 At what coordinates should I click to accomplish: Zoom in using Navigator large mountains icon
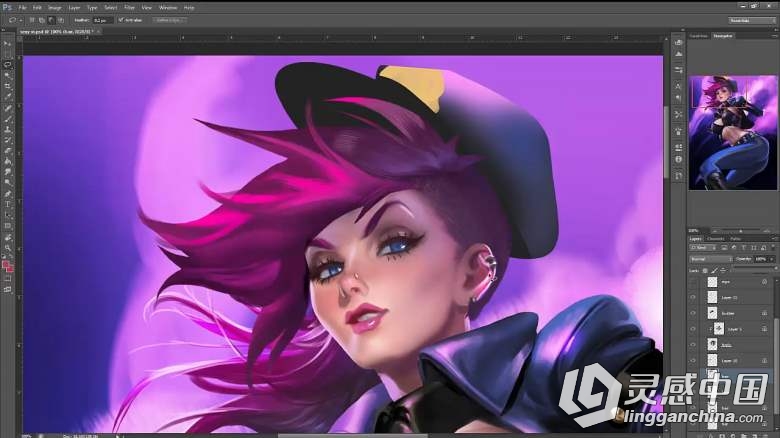pos(767,231)
